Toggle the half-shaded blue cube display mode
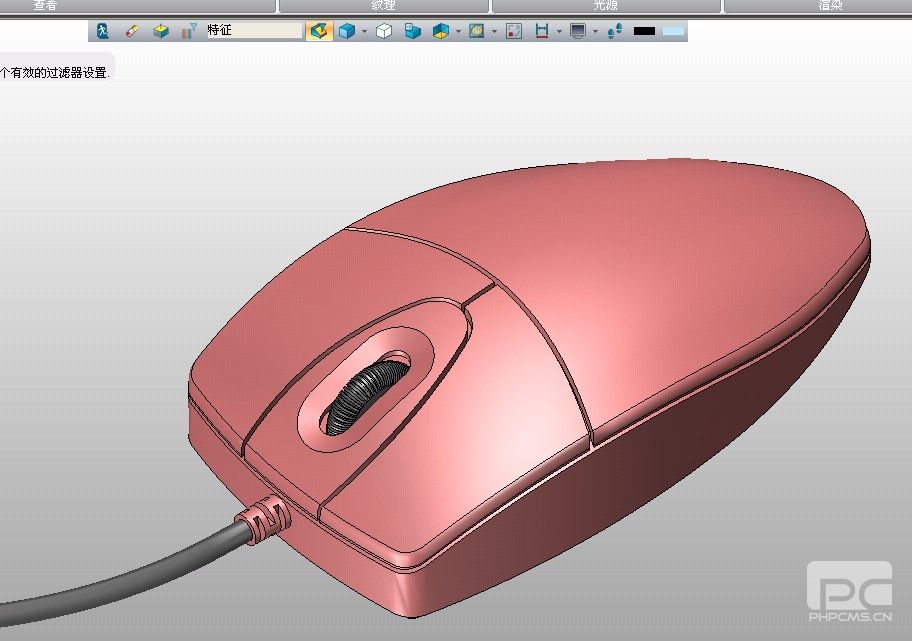912x641 pixels. click(441, 31)
